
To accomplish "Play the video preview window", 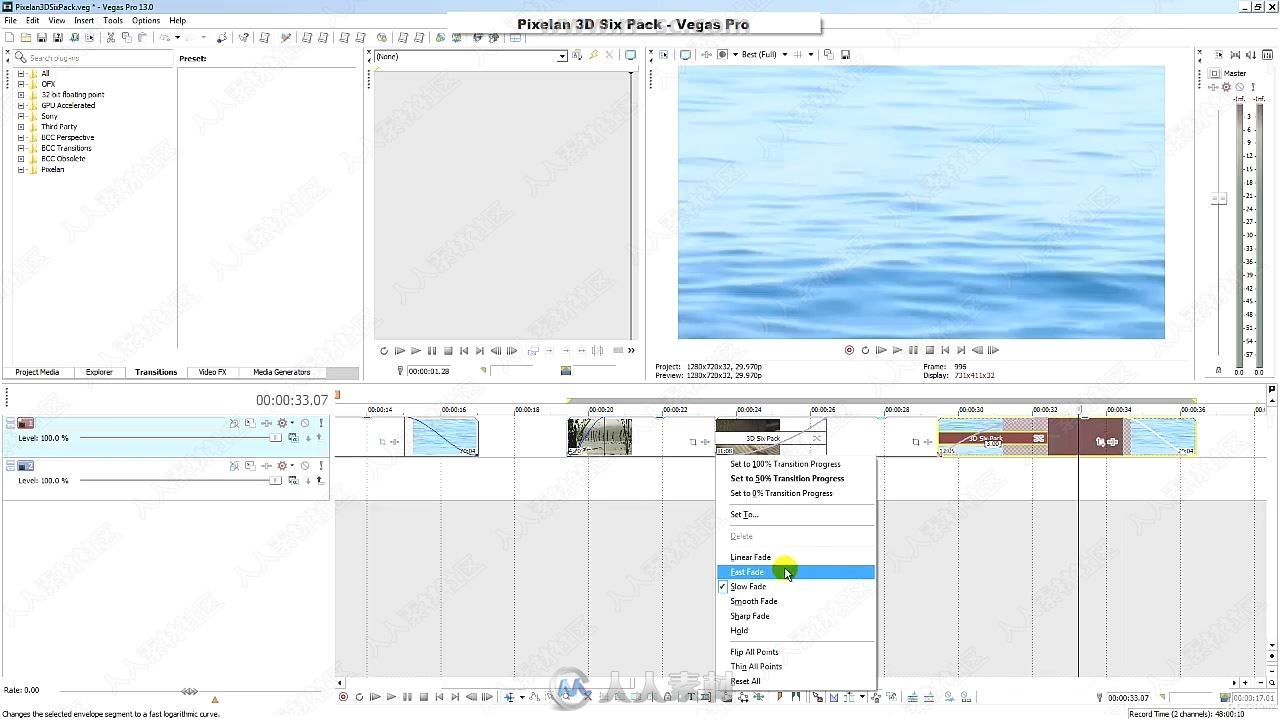I will click(897, 350).
